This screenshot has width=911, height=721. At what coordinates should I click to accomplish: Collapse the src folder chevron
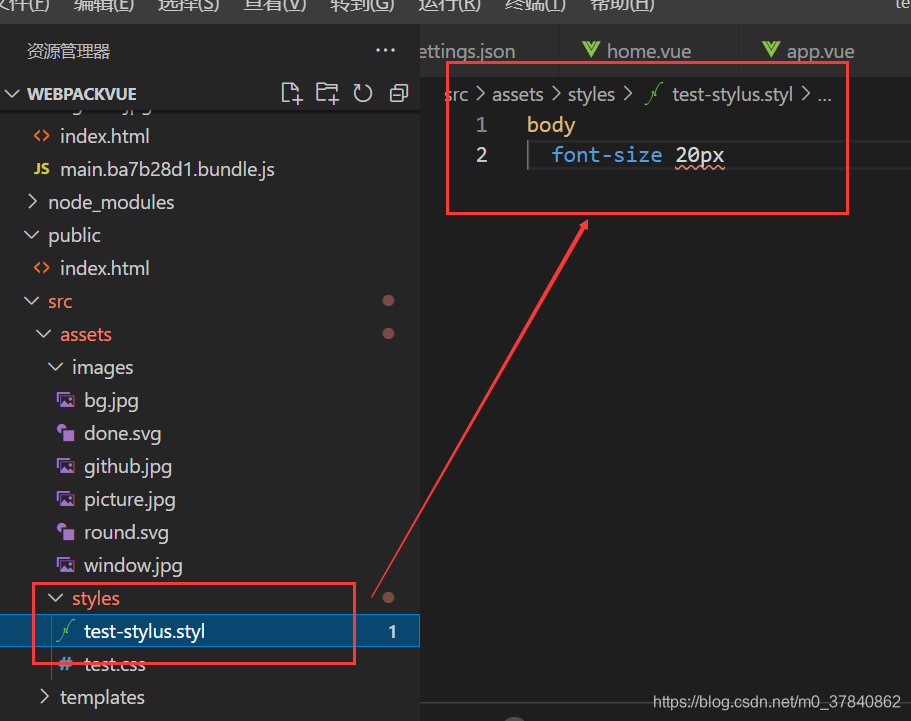coord(31,301)
